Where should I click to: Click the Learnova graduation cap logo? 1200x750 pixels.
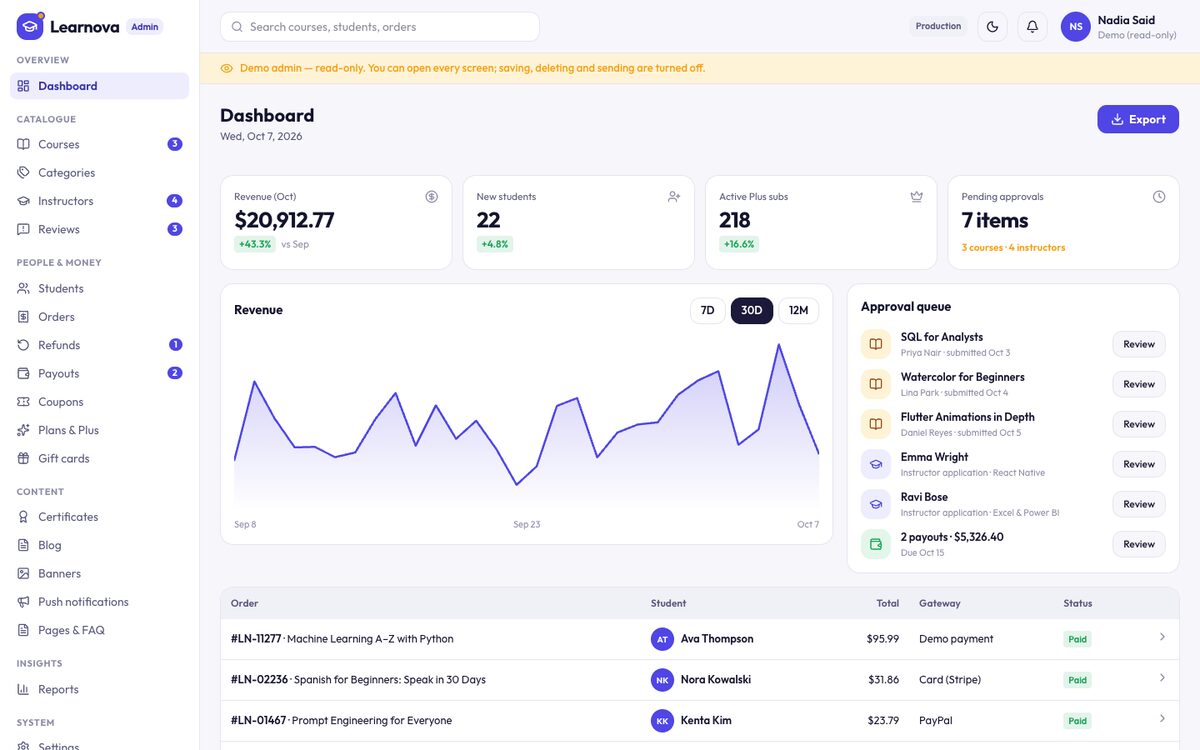(30, 26)
